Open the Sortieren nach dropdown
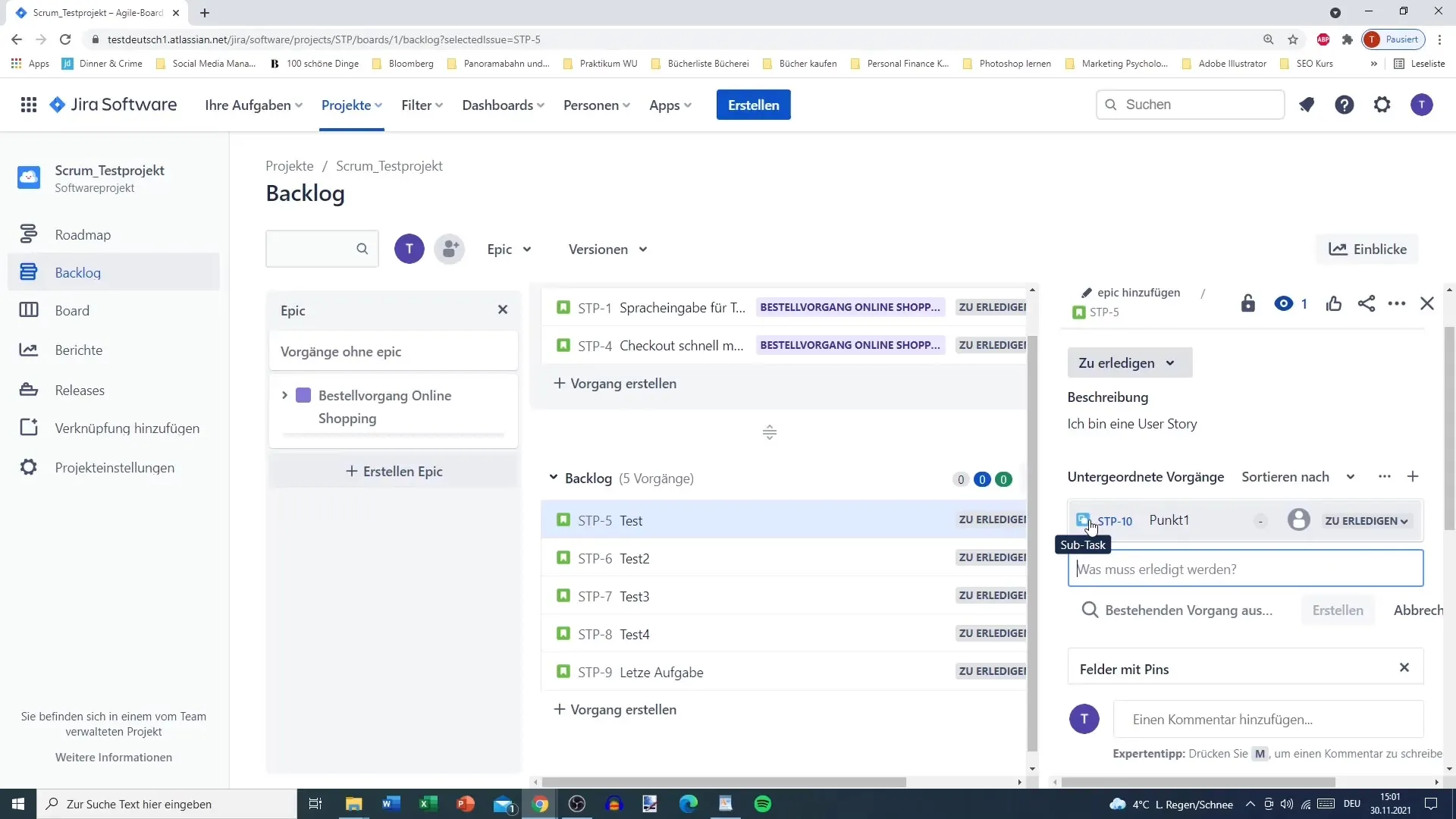Screen dimensions: 1456x819 point(1298,477)
